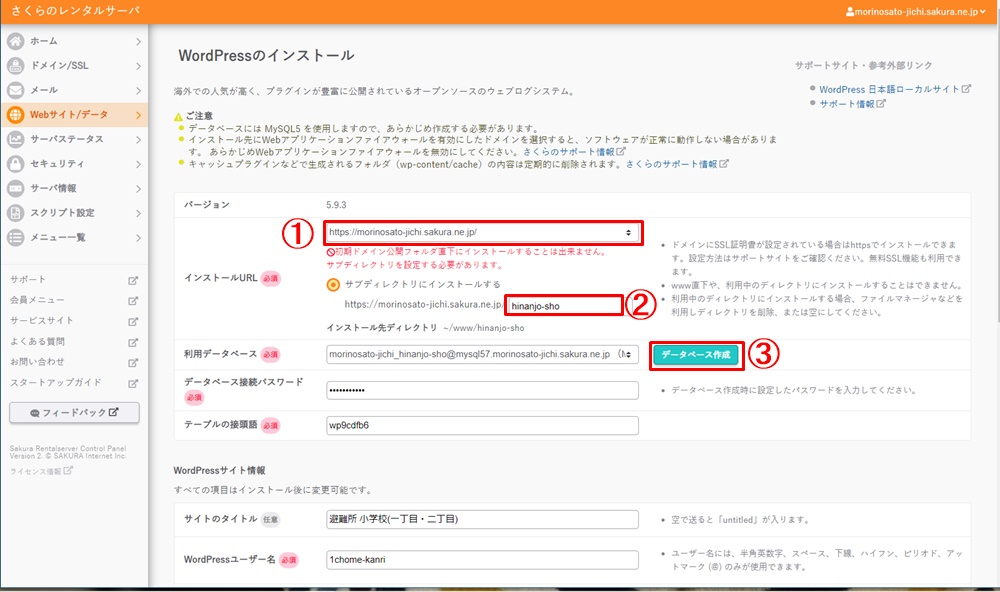The height and width of the screenshot is (592, 1000).
Task: Click external link icon beside 会員メニュー
Action: pyautogui.click(x=133, y=300)
